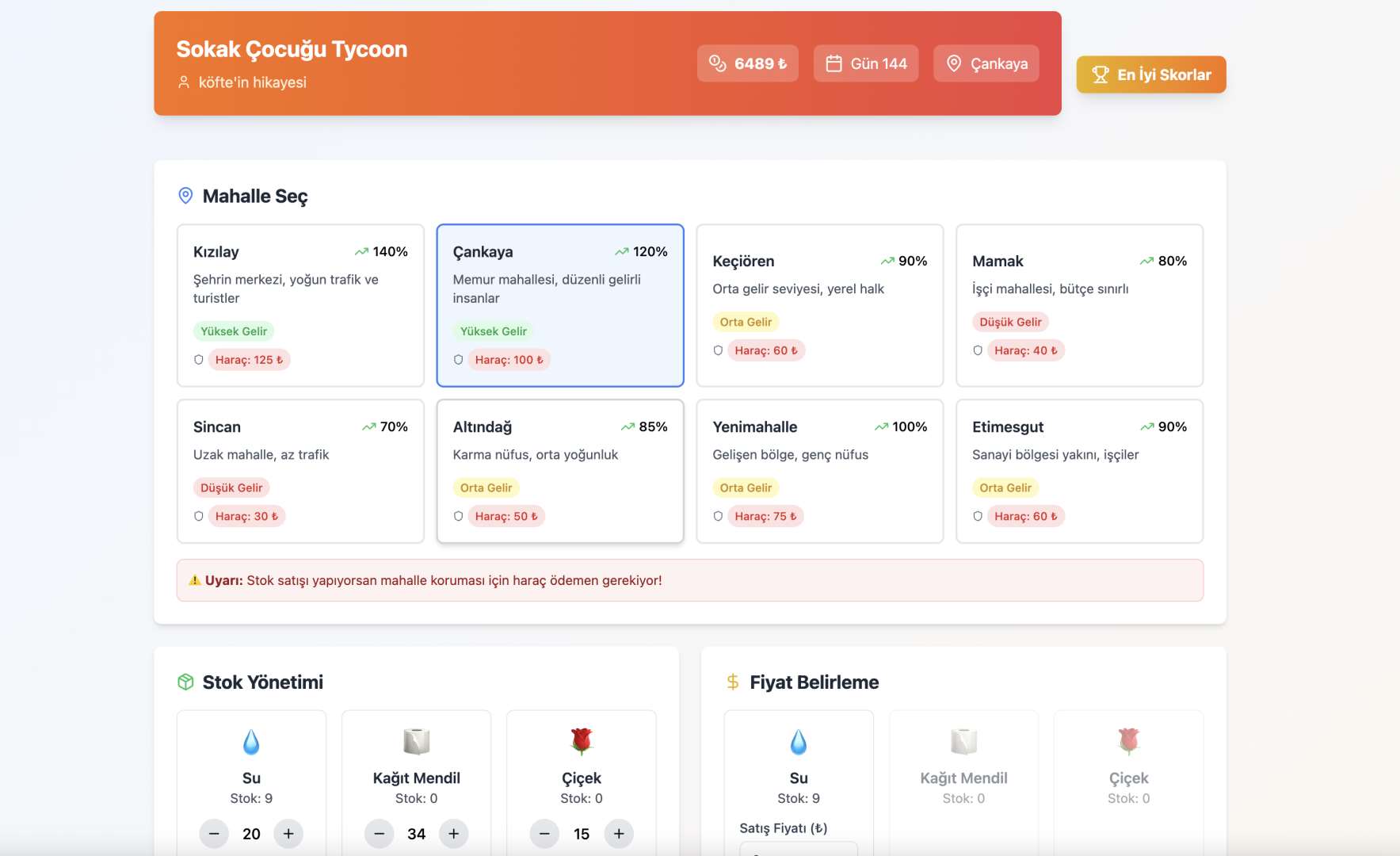Select the Etimesgut neighborhood card

[1079, 471]
